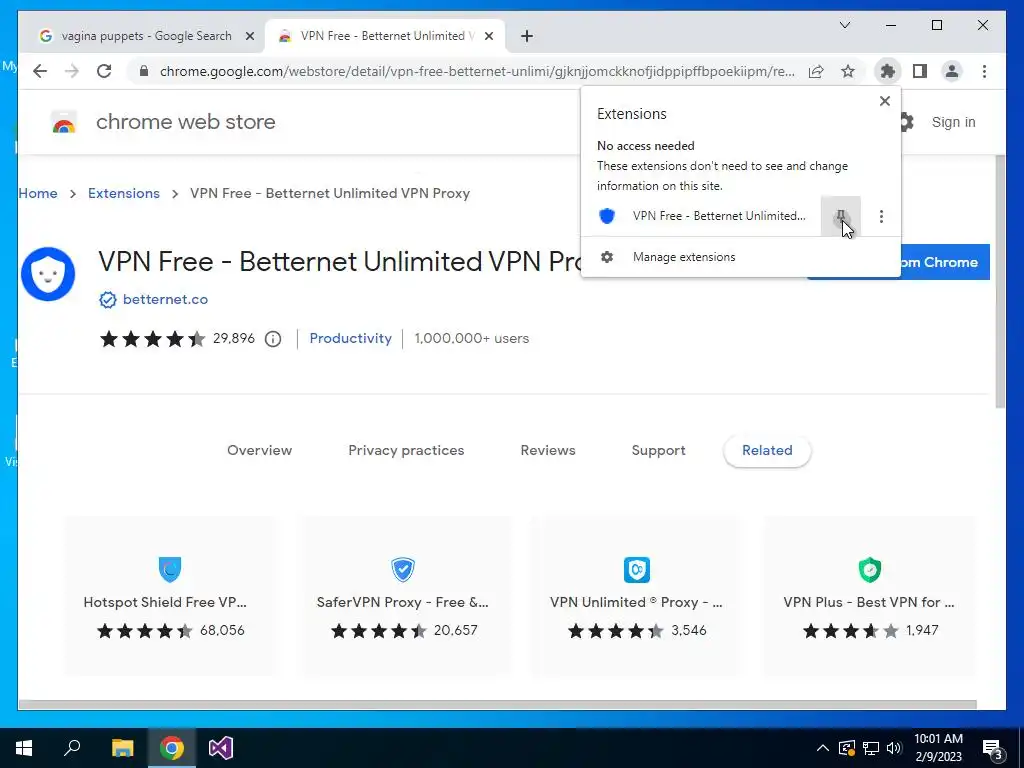Open a new browser tab
Viewport: 1024px width, 768px height.
tap(527, 36)
